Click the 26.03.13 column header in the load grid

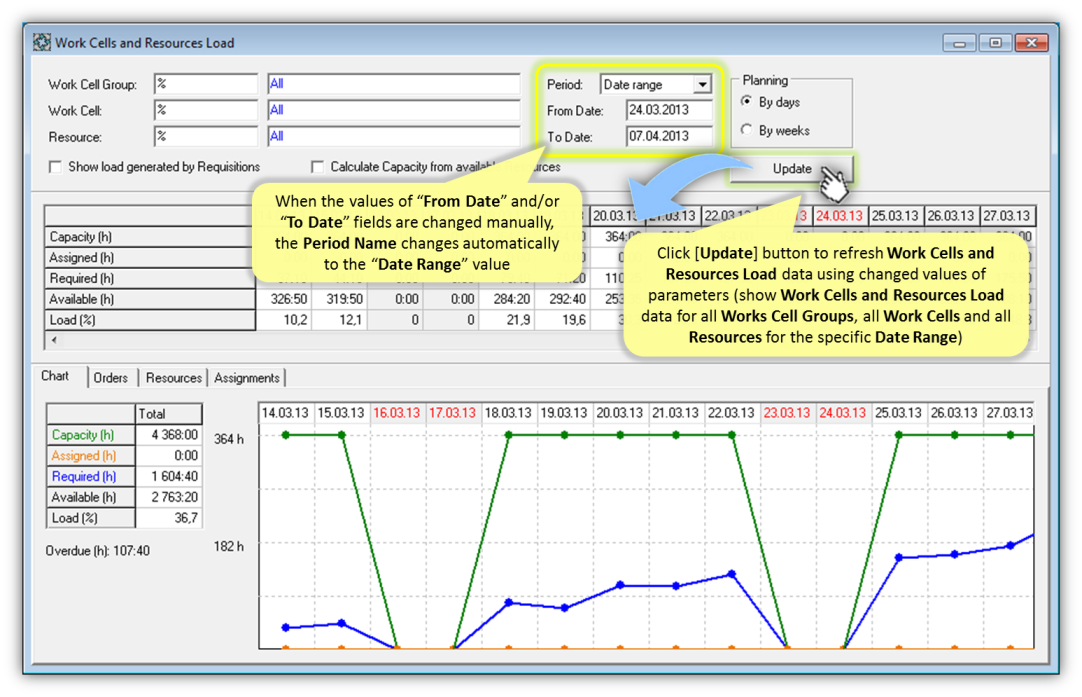tap(951, 216)
